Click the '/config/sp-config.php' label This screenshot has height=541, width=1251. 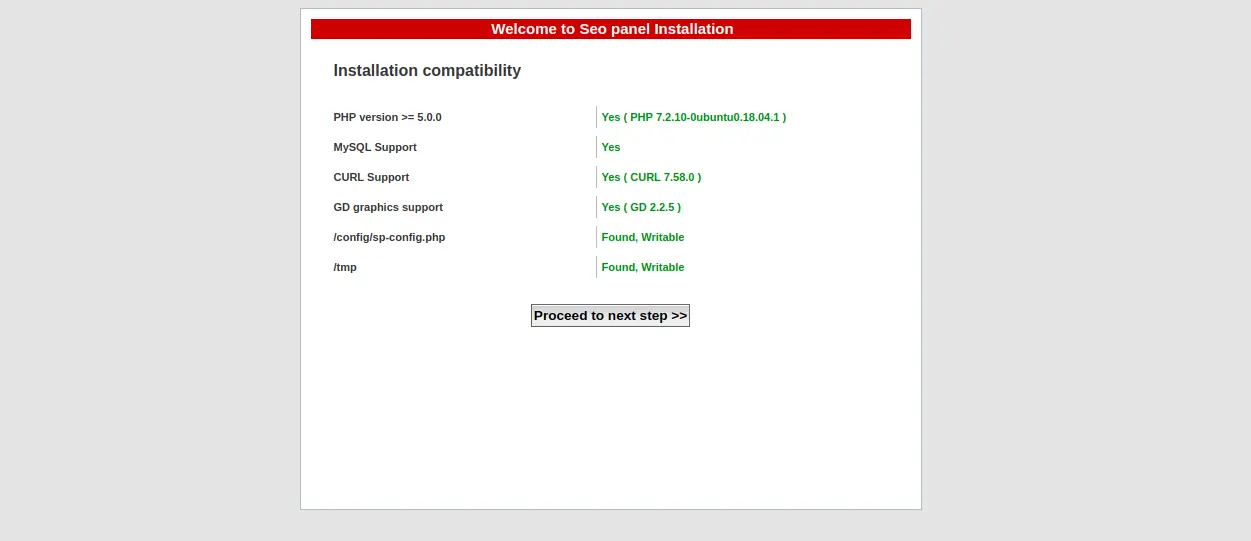tap(389, 237)
